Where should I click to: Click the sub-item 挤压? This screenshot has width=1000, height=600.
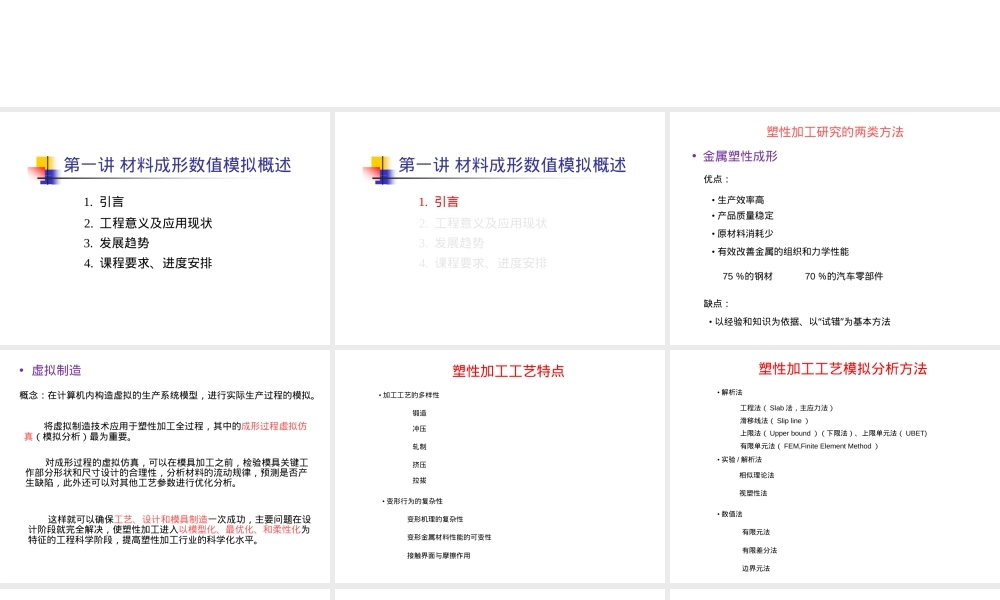[419, 465]
